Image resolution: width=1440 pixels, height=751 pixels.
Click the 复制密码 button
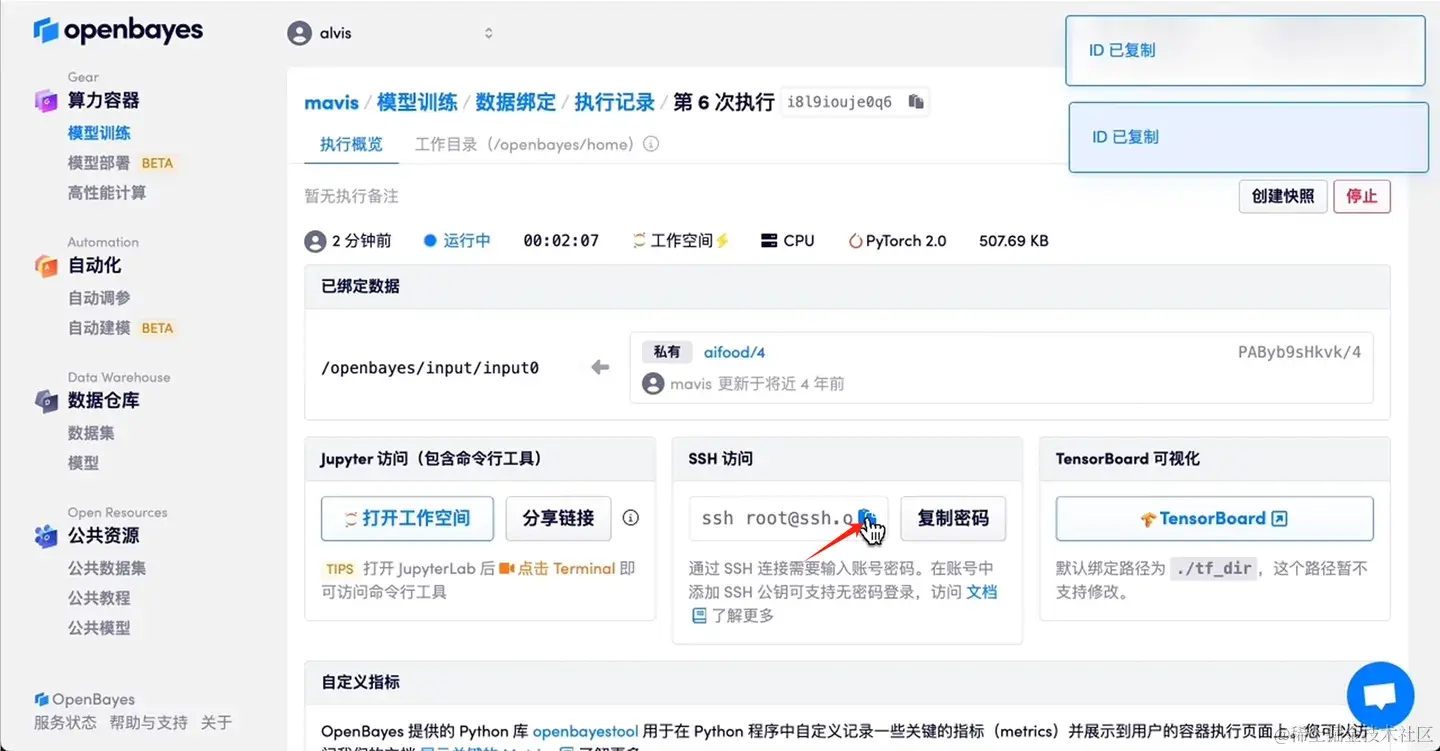pyautogui.click(x=953, y=518)
